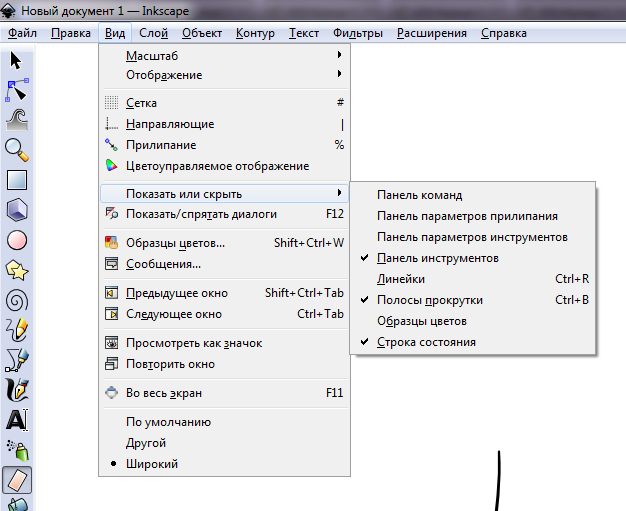Open the Правка menu
The width and height of the screenshot is (626, 511).
coord(71,33)
